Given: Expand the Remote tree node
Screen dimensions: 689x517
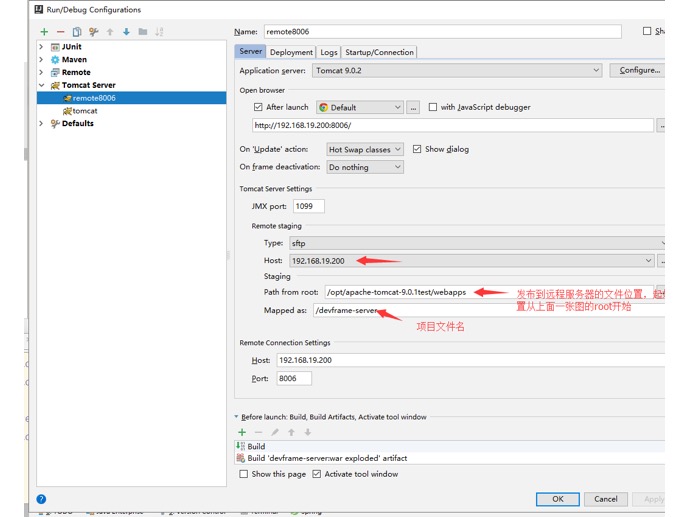Looking at the screenshot, I should (41, 72).
